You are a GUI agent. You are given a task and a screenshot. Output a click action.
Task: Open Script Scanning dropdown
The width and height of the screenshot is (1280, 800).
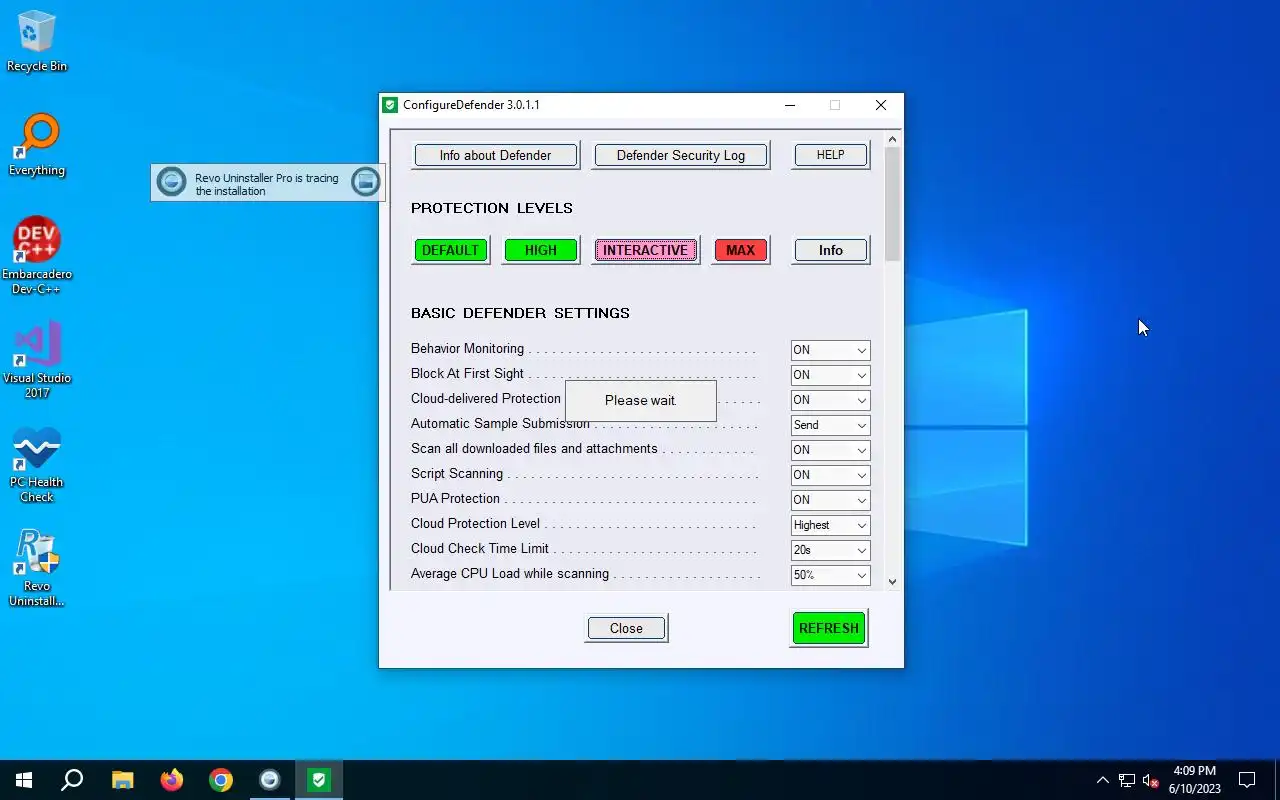[x=830, y=475]
